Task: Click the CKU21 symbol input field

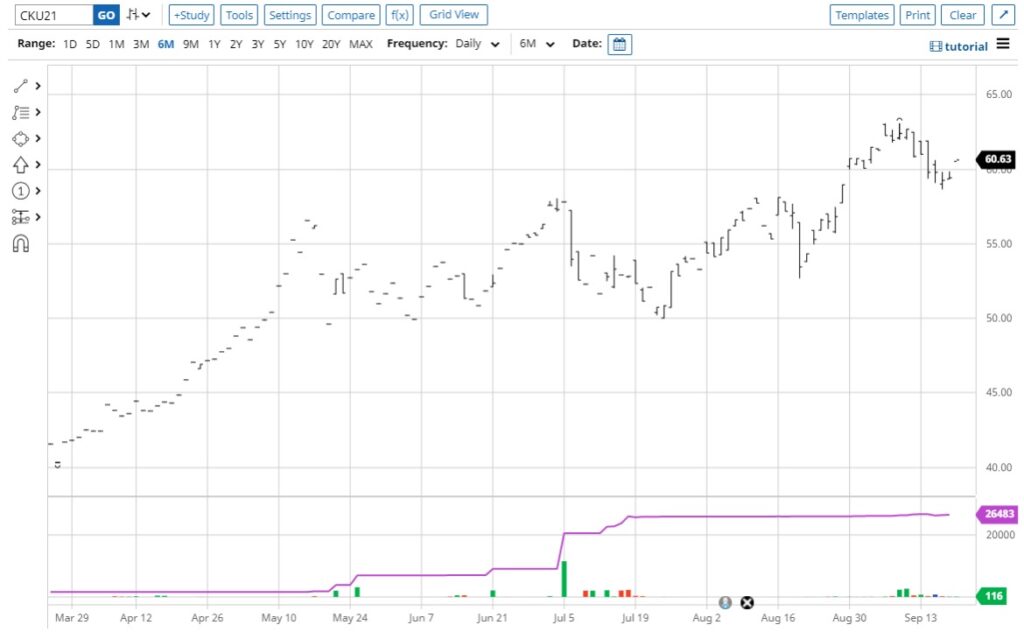Action: pyautogui.click(x=54, y=14)
